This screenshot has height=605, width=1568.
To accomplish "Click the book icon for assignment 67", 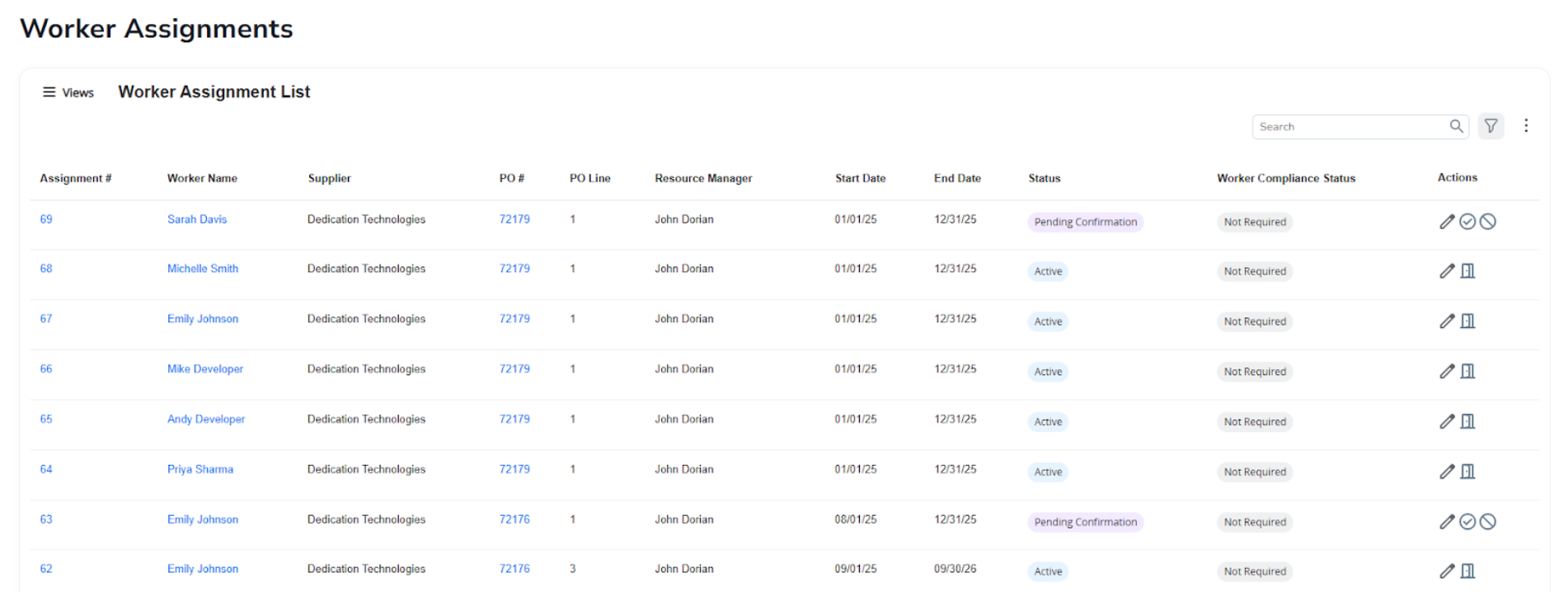I will point(1467,321).
